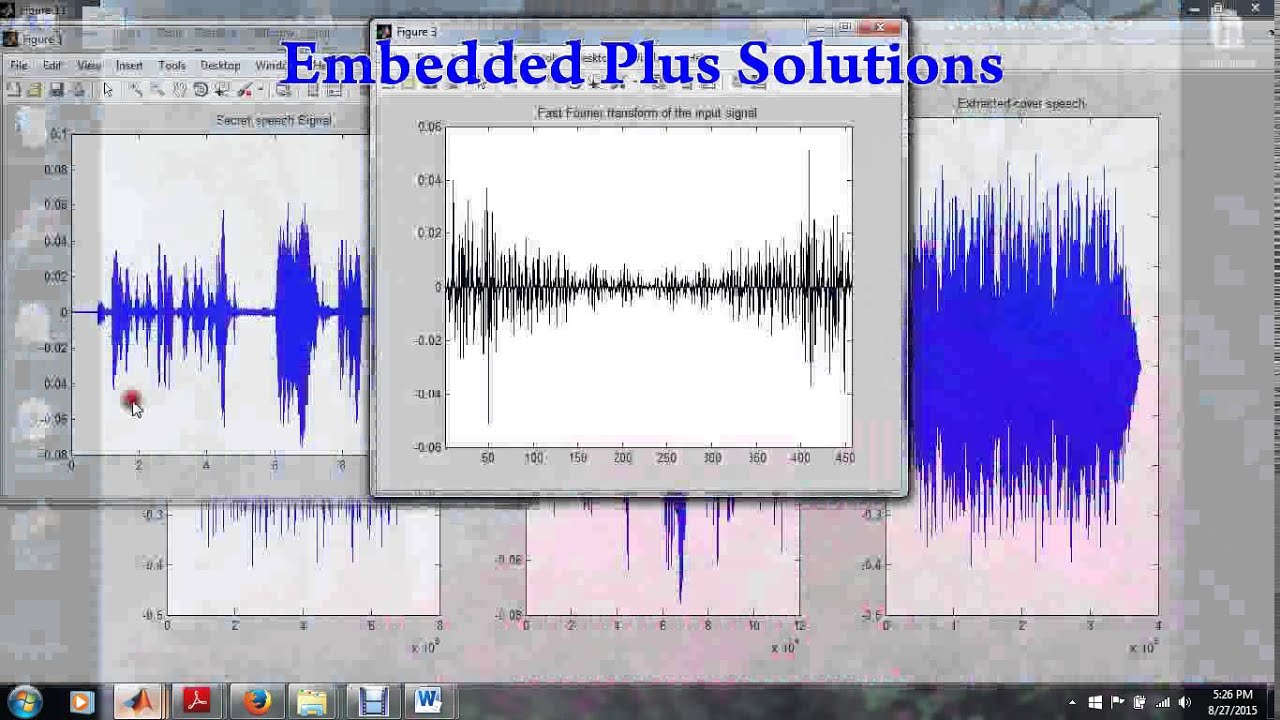1280x720 pixels.
Task: Click Print Figure icon in Figure 1 toolbar
Action: click(78, 89)
